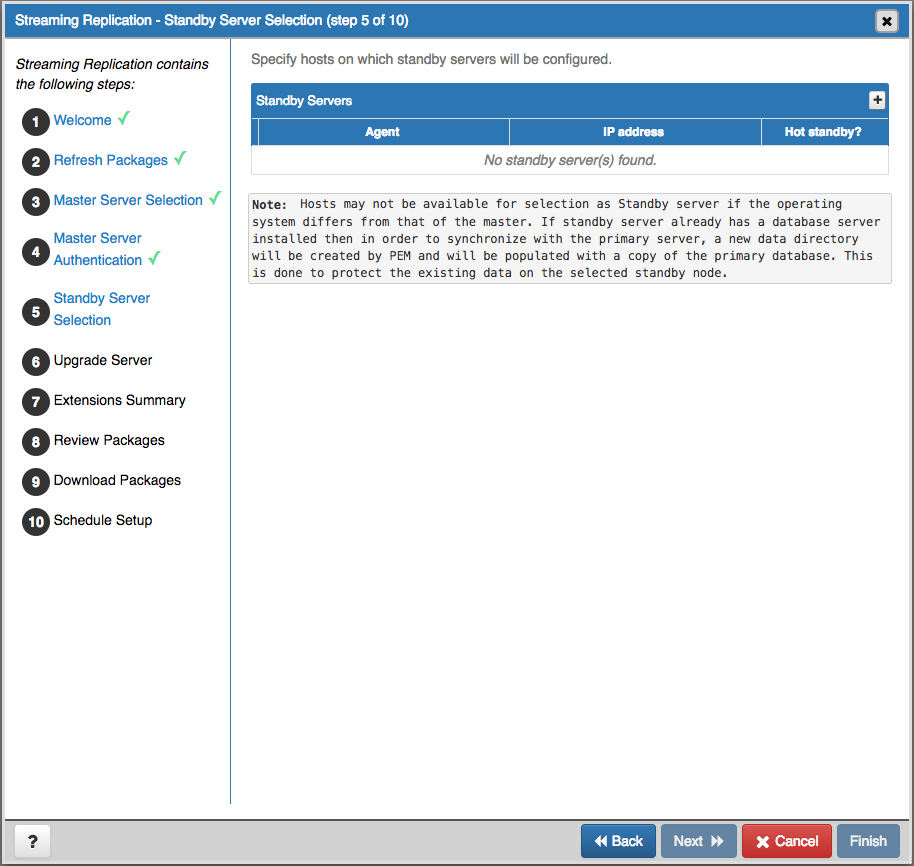The height and width of the screenshot is (866, 914).
Task: Click the step 1 number badge
Action: pos(36,122)
